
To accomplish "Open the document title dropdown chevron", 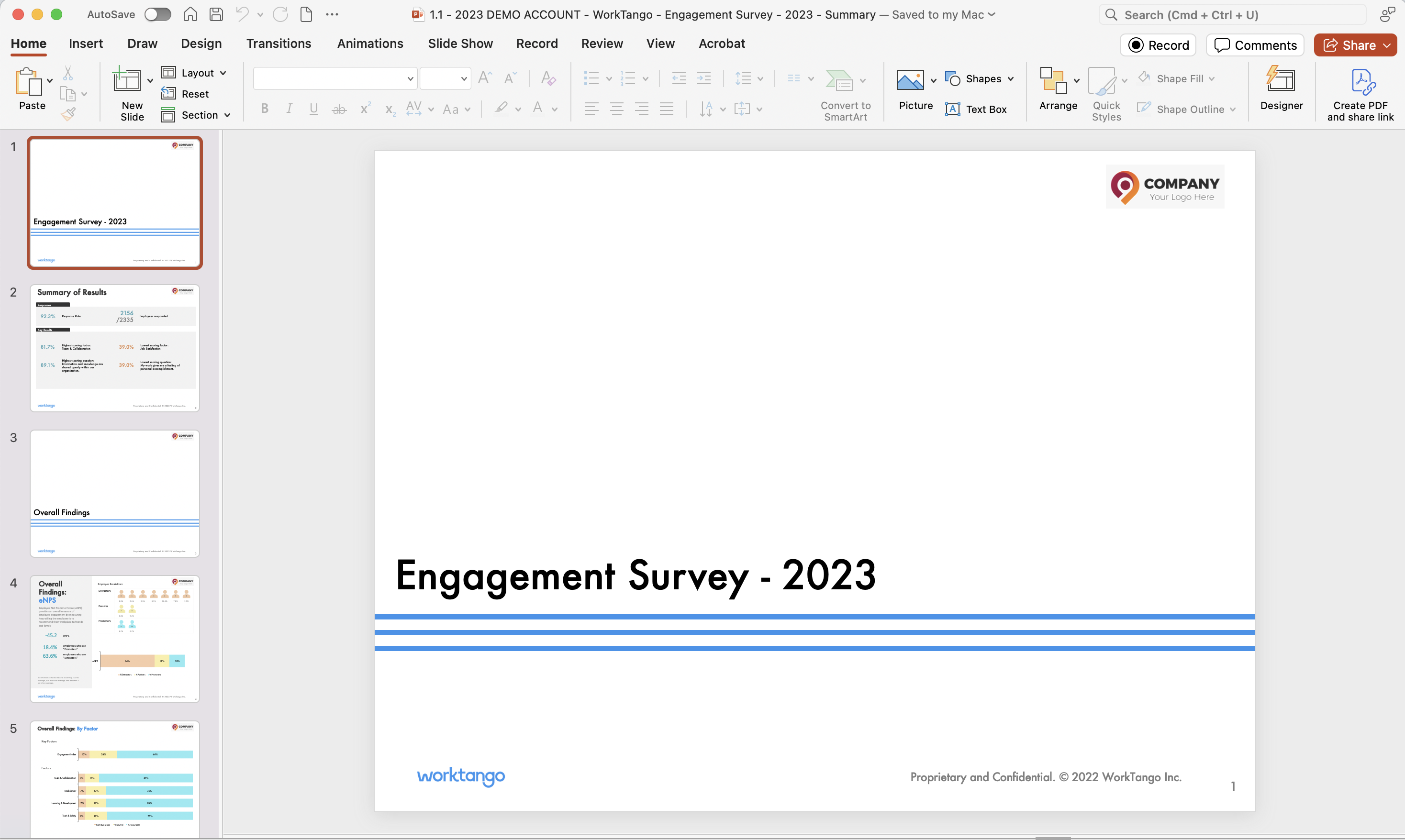I will [x=992, y=15].
